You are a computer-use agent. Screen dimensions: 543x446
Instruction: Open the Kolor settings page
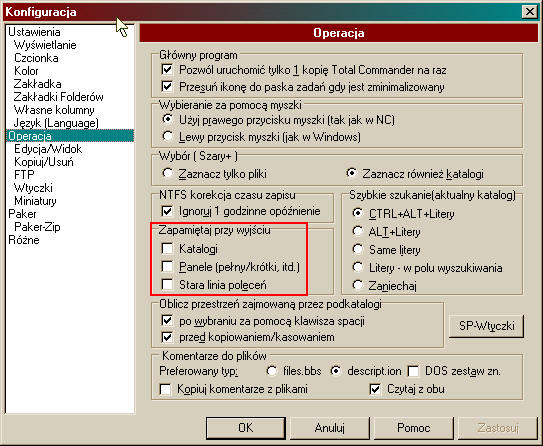click(x=26, y=71)
